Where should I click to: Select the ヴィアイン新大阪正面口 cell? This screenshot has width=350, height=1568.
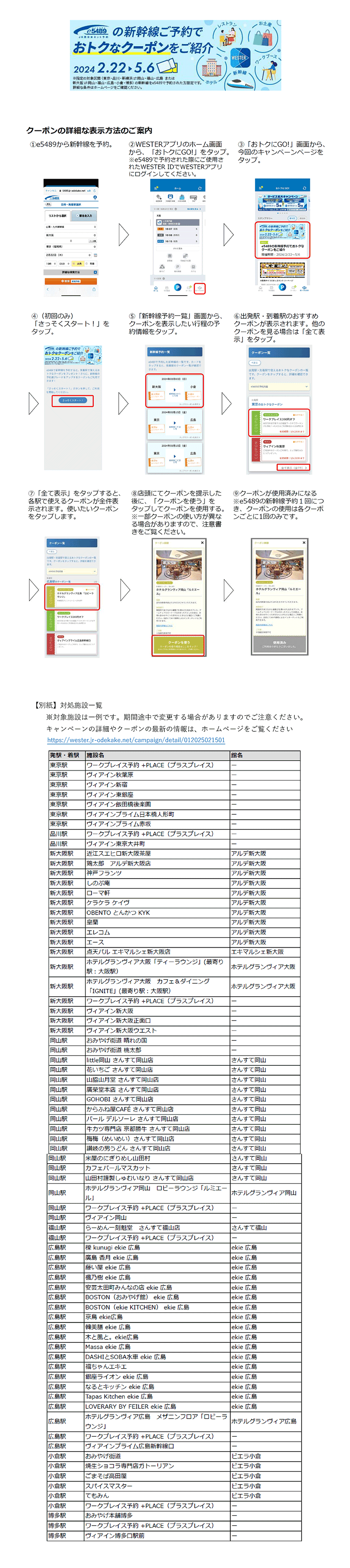pos(157,1020)
